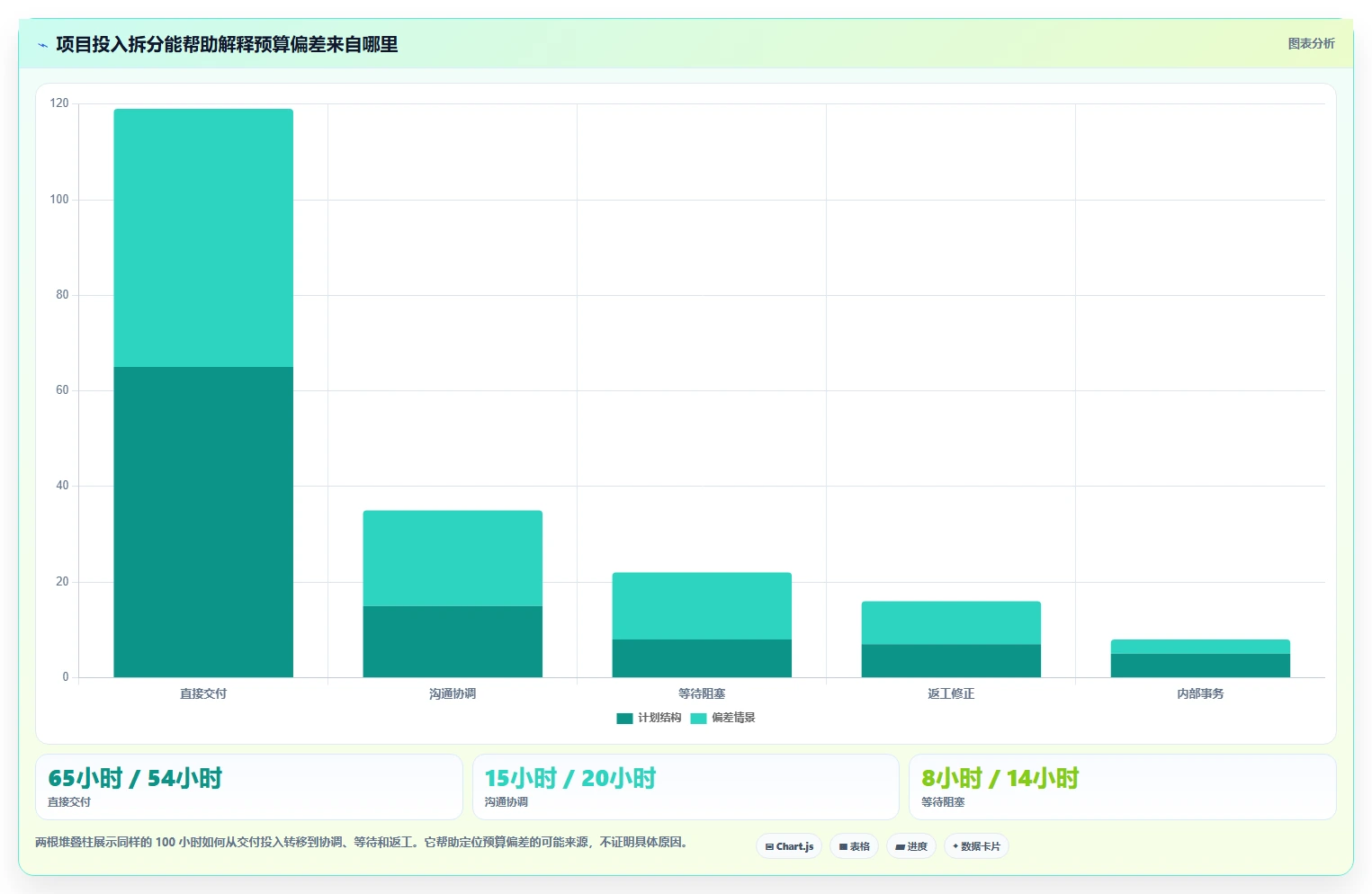Click the light 偏差情景 segment of 沟通协调 bar
The height and width of the screenshot is (894, 1372).
[453, 559]
